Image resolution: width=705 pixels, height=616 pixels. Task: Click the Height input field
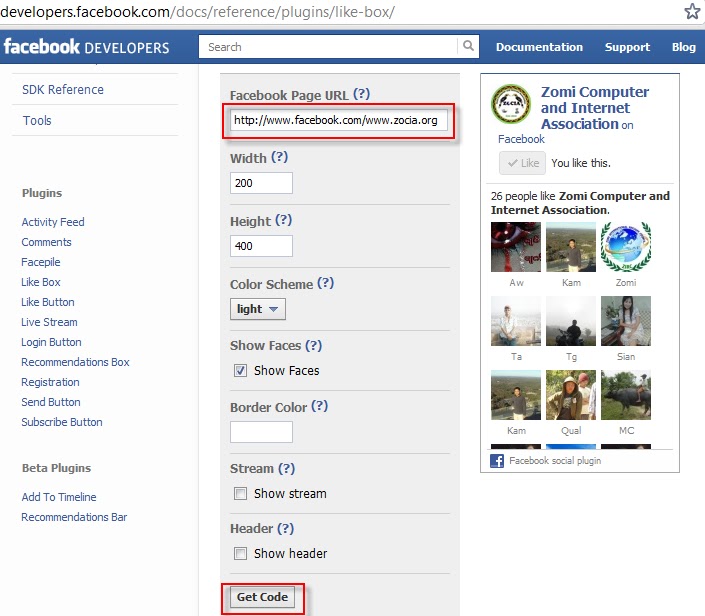[x=261, y=246]
